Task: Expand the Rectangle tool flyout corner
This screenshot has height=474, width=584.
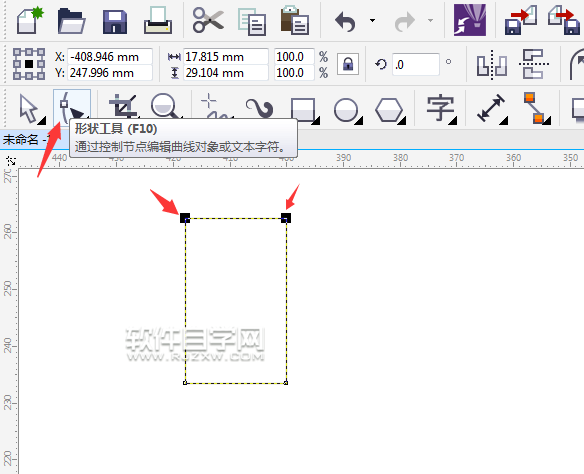Action: click(x=316, y=121)
